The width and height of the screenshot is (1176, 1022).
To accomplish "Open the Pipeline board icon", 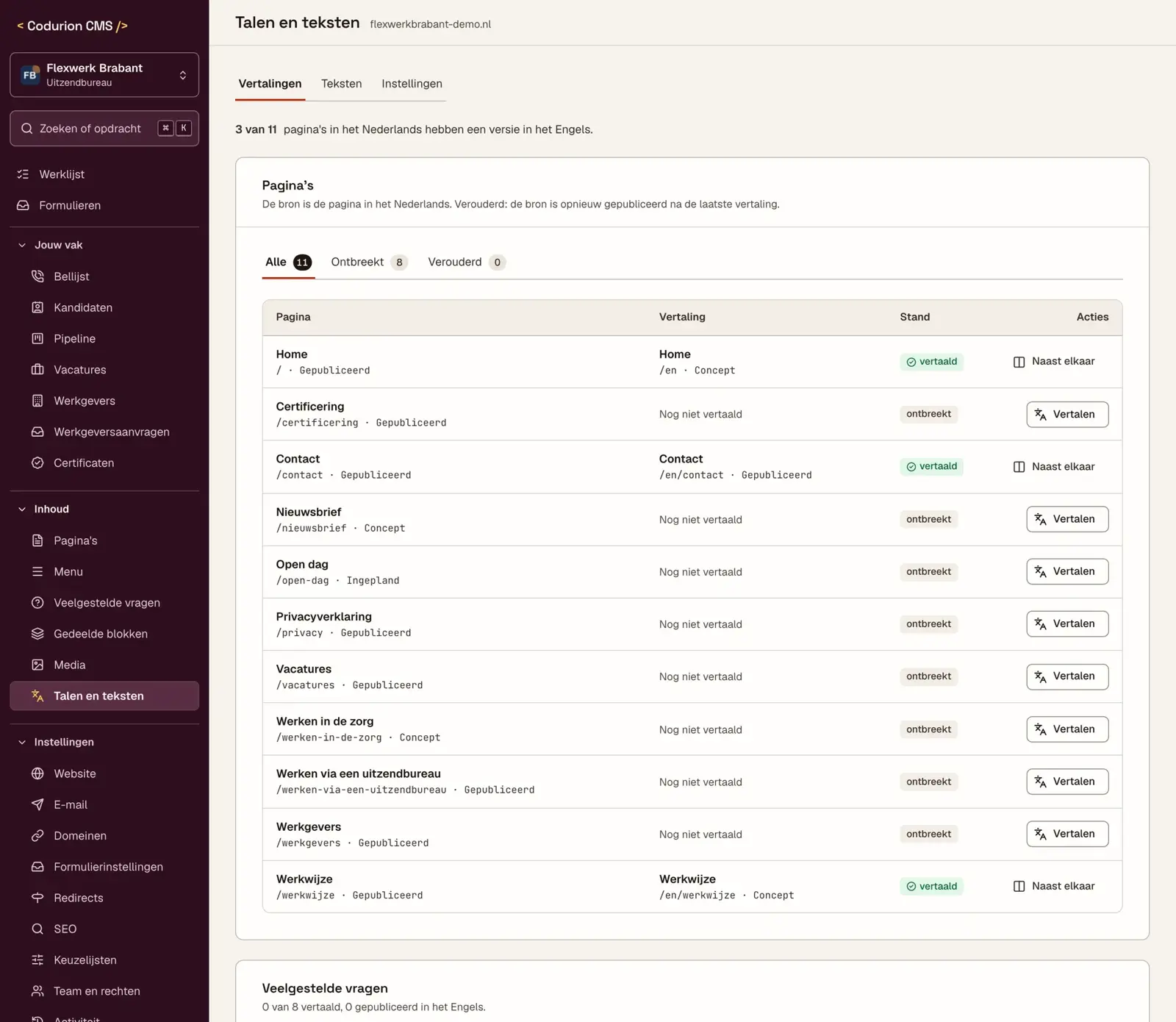I will pyautogui.click(x=37, y=338).
